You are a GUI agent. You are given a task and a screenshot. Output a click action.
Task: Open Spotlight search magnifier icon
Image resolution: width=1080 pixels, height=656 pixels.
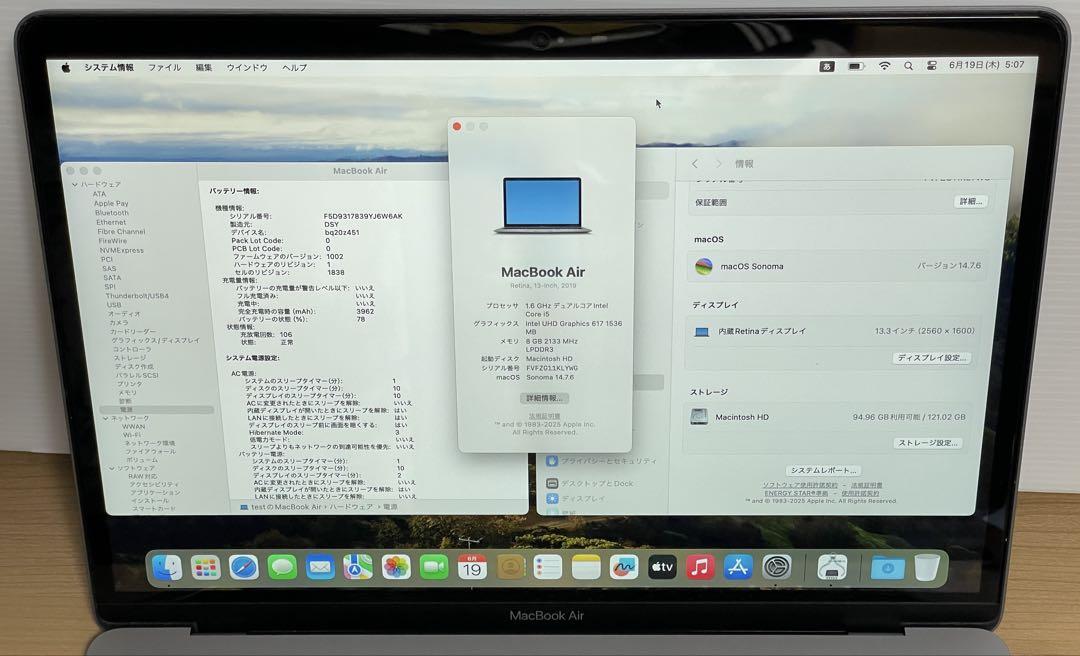(x=908, y=65)
